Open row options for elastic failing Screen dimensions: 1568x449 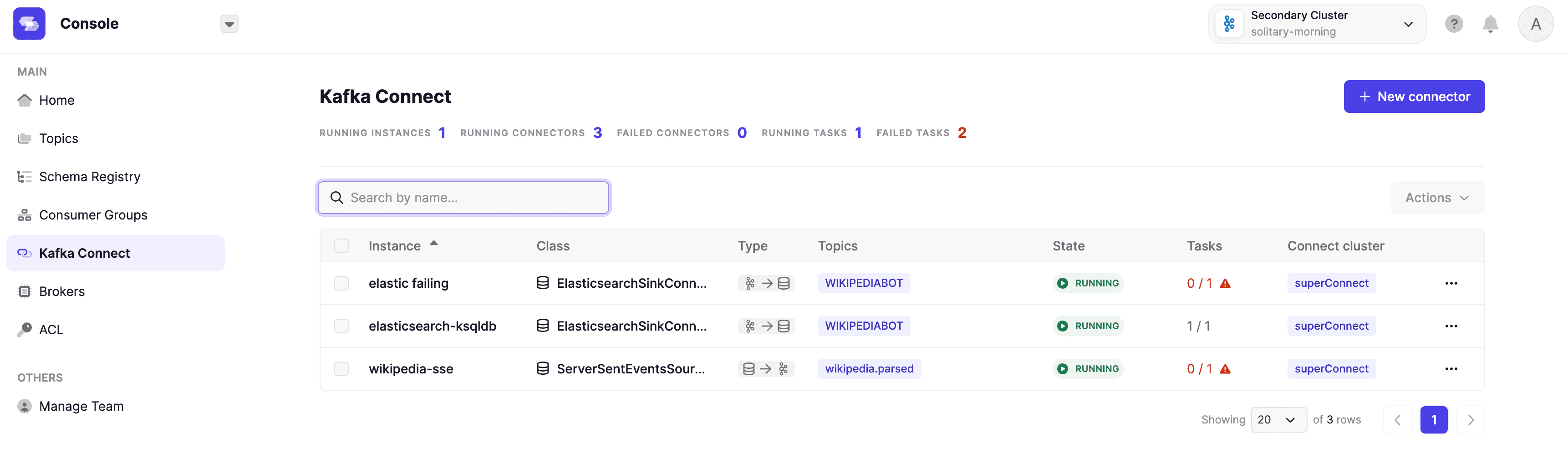1451,283
